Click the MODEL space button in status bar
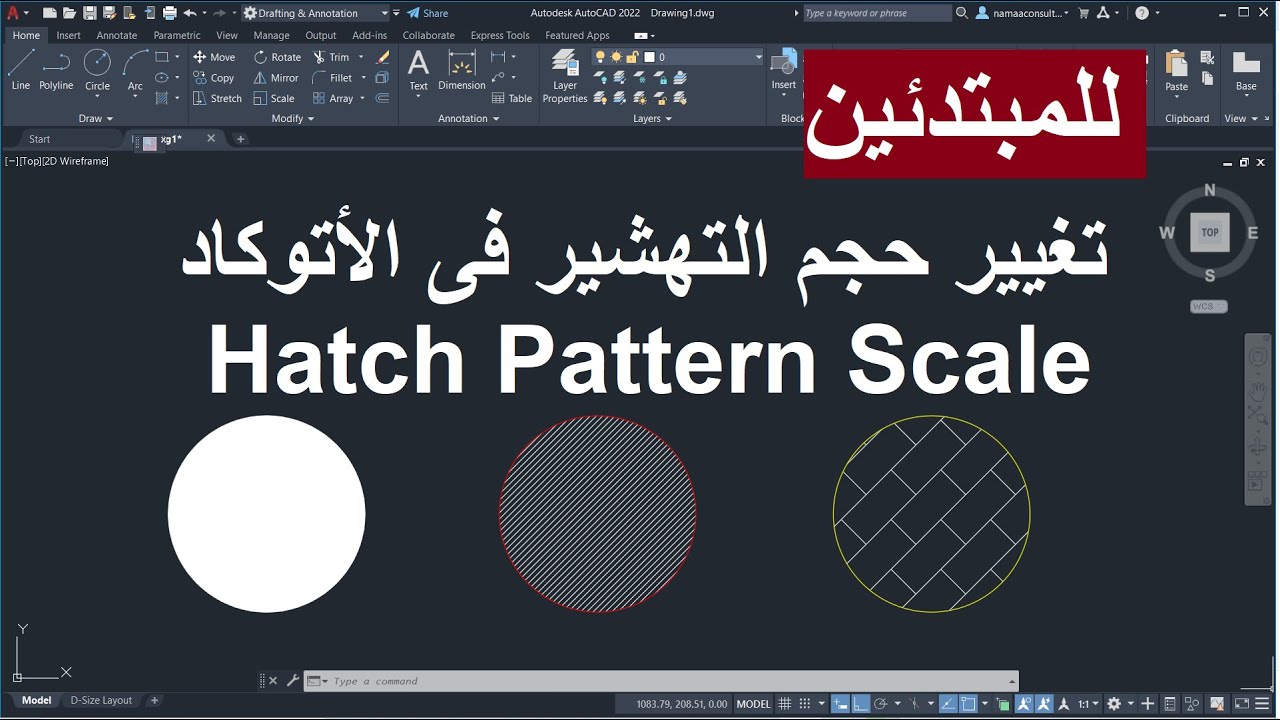This screenshot has width=1280, height=720. coord(754,704)
